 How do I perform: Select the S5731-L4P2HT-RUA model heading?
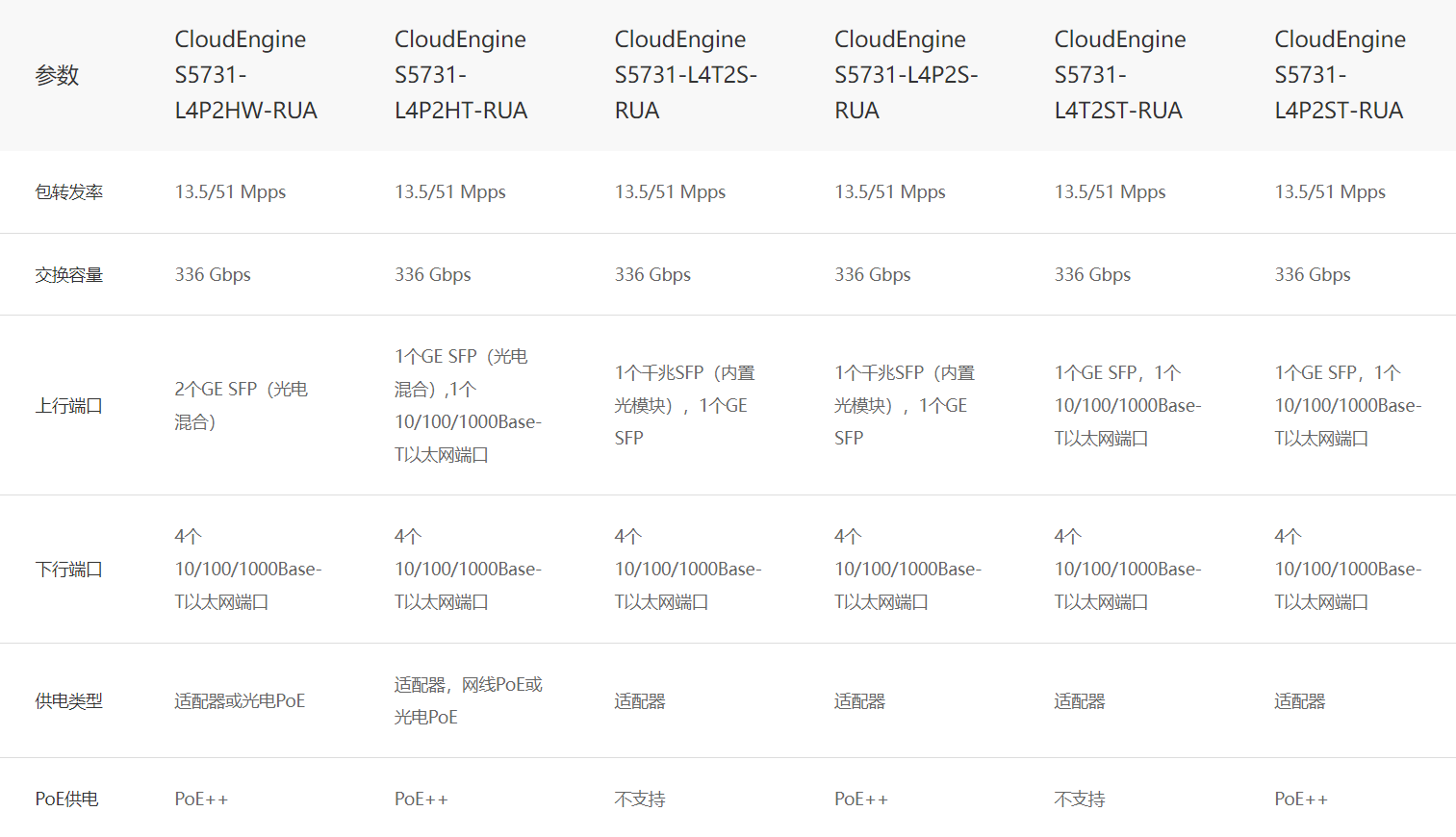pos(461,75)
